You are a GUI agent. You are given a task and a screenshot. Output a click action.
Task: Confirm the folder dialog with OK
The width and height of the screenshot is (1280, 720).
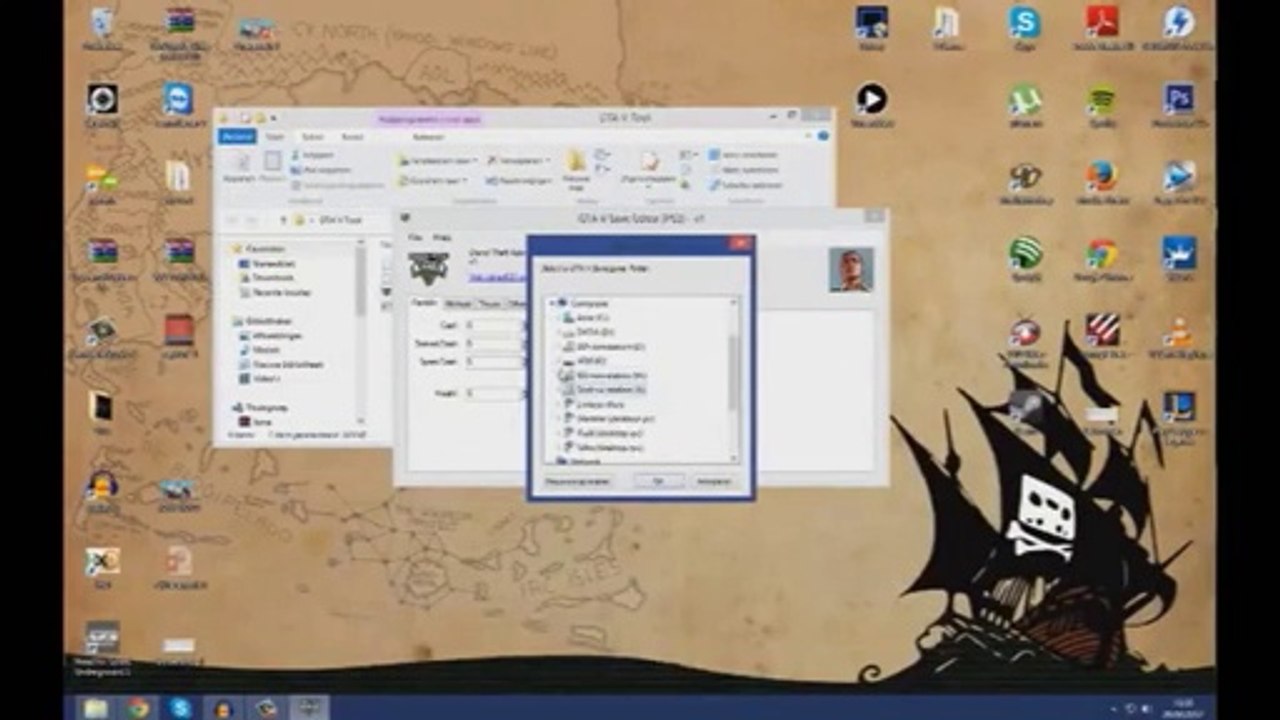click(659, 481)
